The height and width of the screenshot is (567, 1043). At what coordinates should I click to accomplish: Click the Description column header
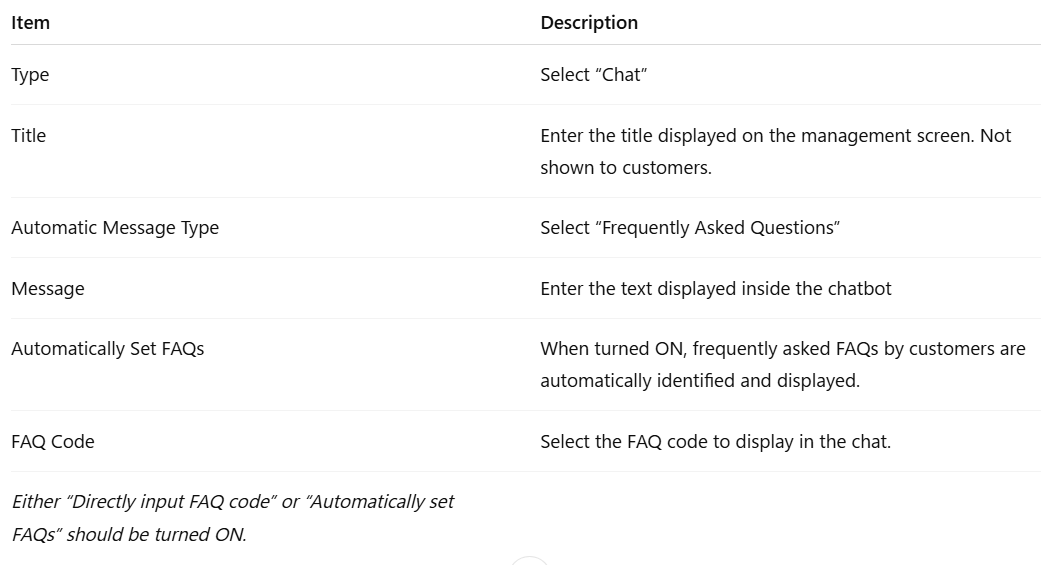(589, 23)
